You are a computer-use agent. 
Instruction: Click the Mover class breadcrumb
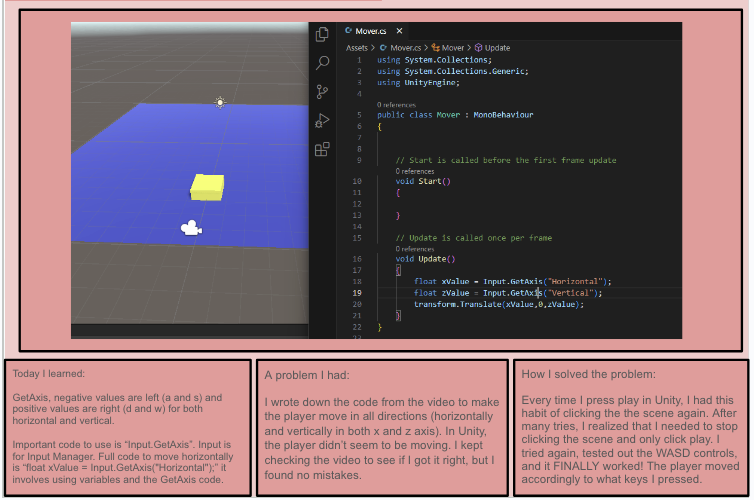click(448, 48)
